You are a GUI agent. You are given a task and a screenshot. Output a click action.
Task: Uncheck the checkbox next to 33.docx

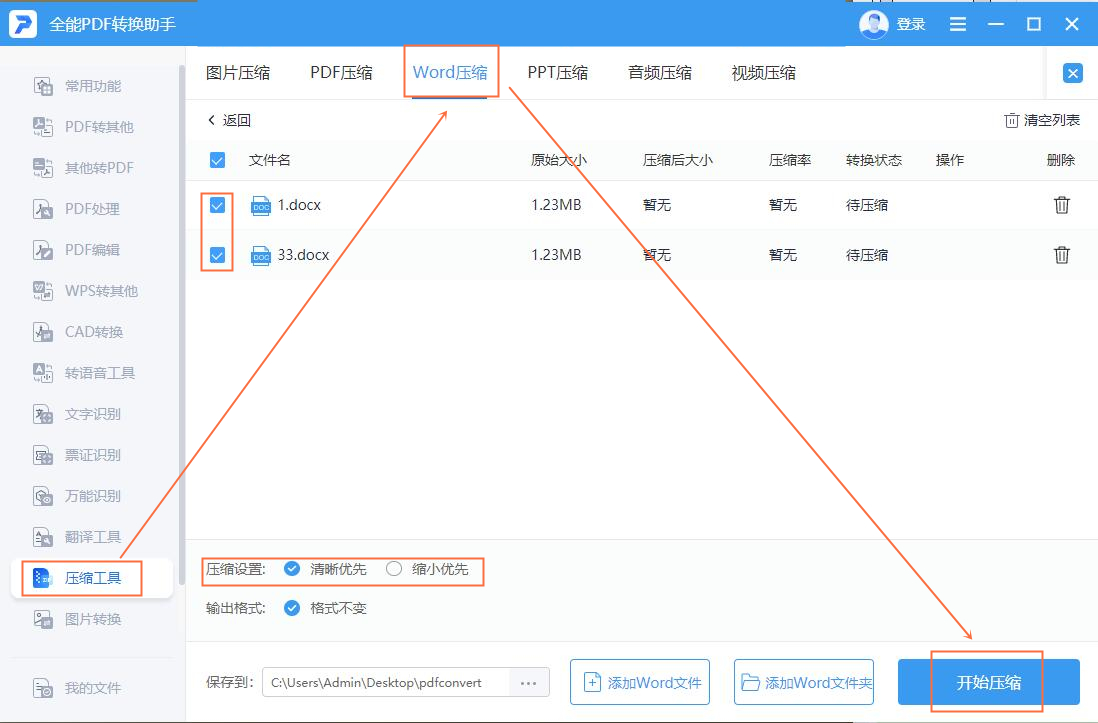pos(217,255)
